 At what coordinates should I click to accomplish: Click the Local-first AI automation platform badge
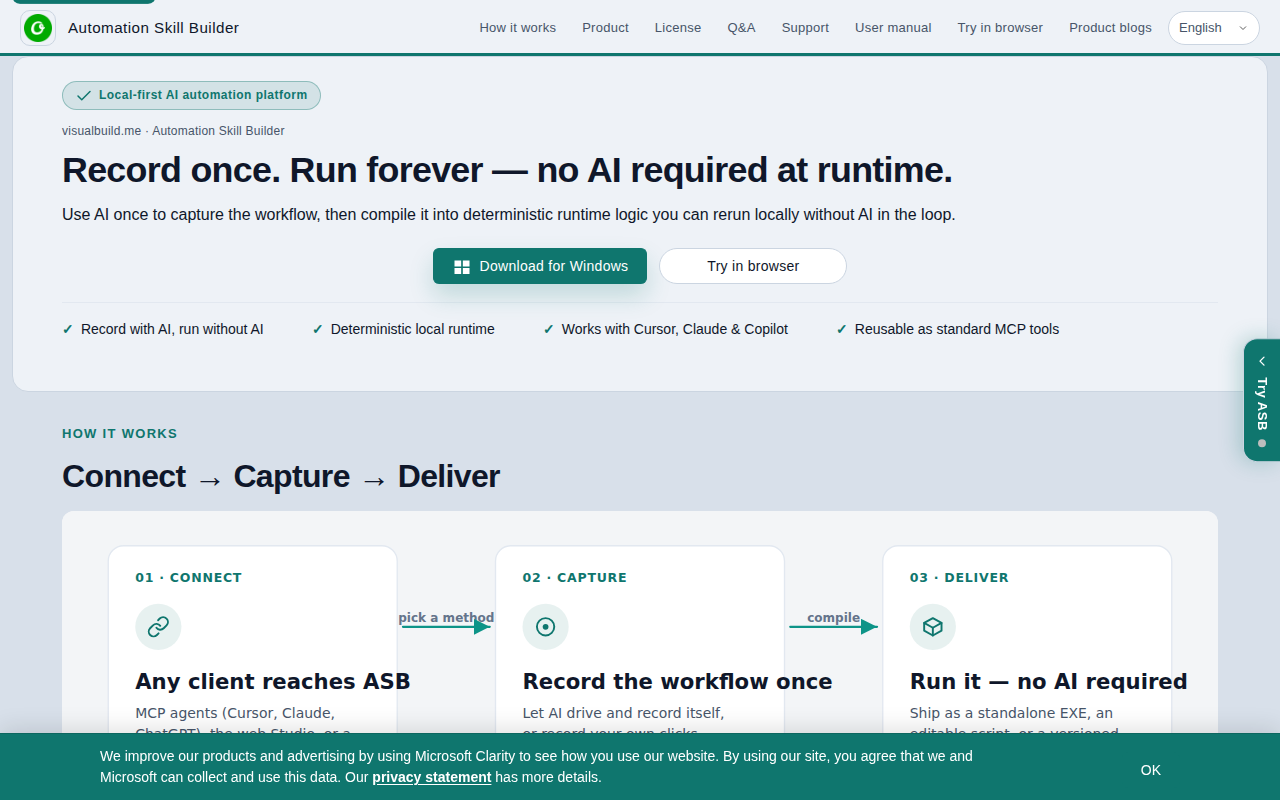[x=191, y=95]
